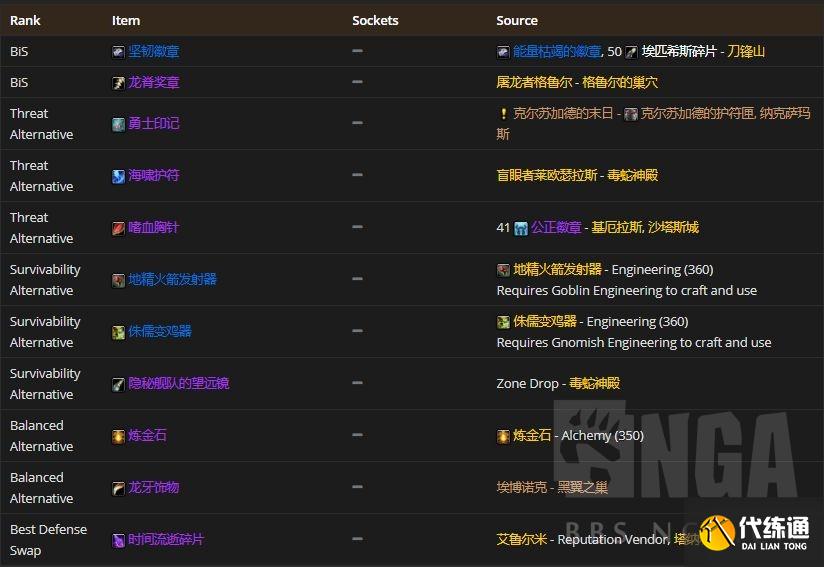This screenshot has height=567, width=824.
Task: Click the icon beside 炼金石 in Item column
Action: tap(118, 436)
